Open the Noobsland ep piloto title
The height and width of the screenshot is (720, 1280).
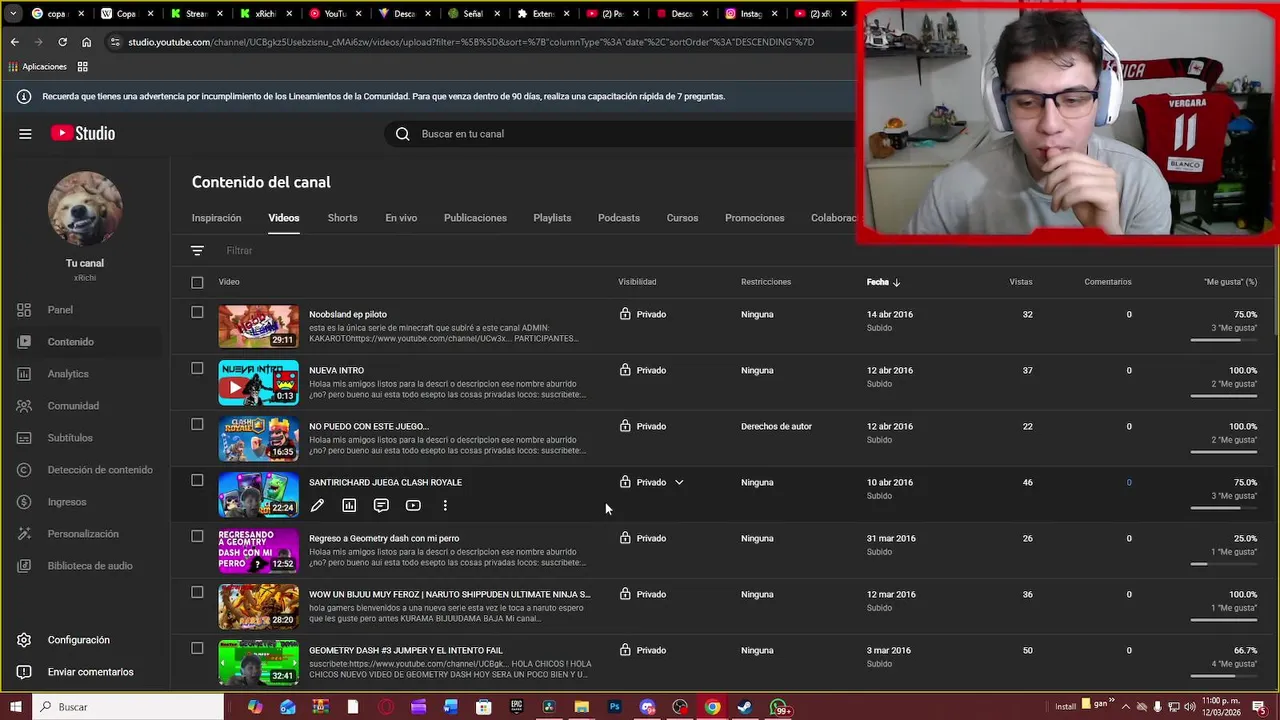(x=348, y=314)
